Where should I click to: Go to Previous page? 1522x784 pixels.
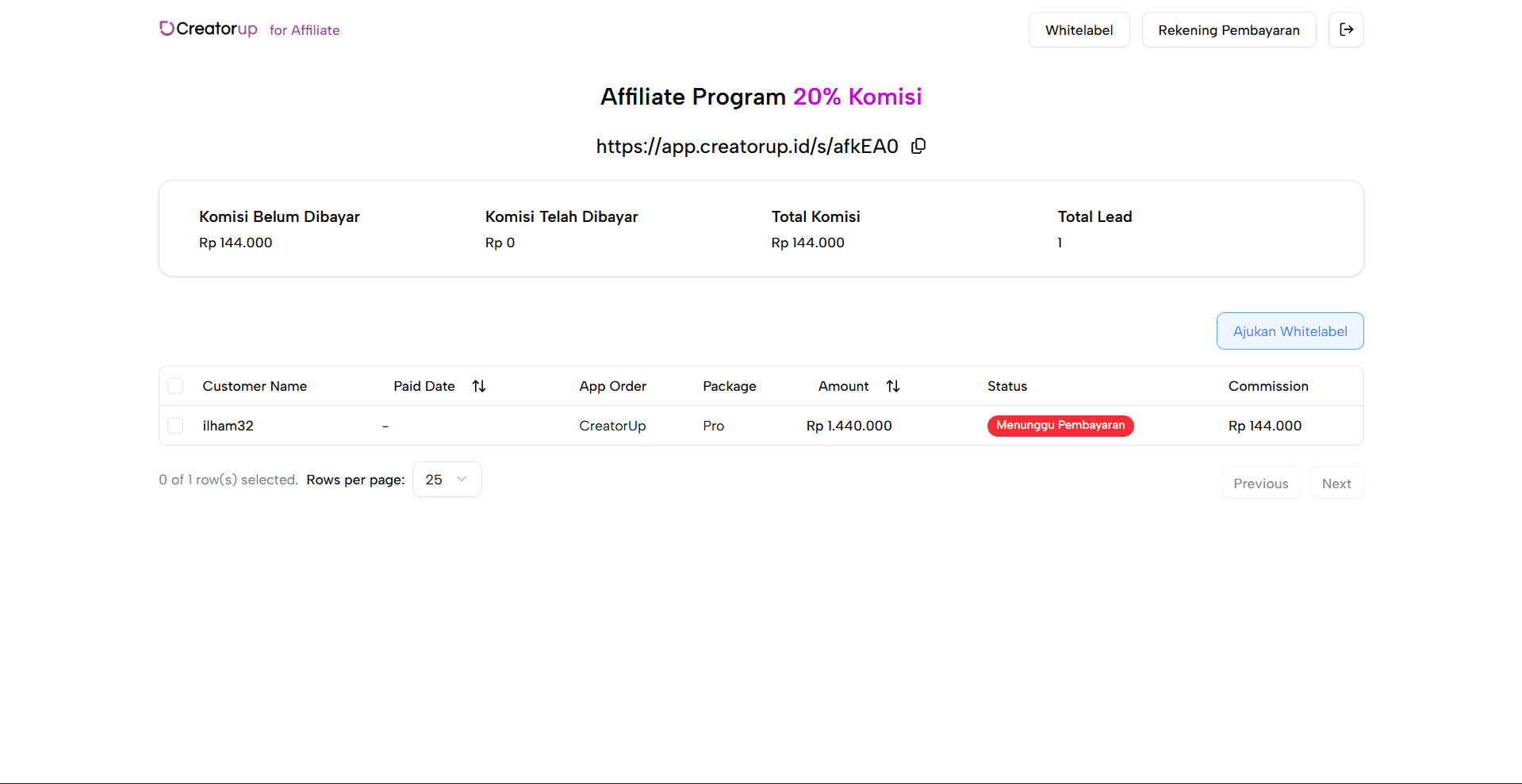pyautogui.click(x=1261, y=484)
